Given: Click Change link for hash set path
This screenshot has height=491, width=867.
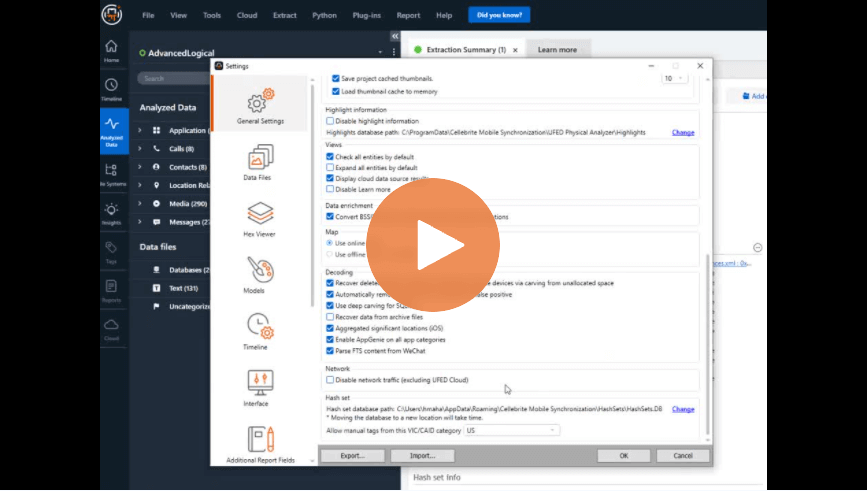Looking at the screenshot, I should pyautogui.click(x=683, y=409).
